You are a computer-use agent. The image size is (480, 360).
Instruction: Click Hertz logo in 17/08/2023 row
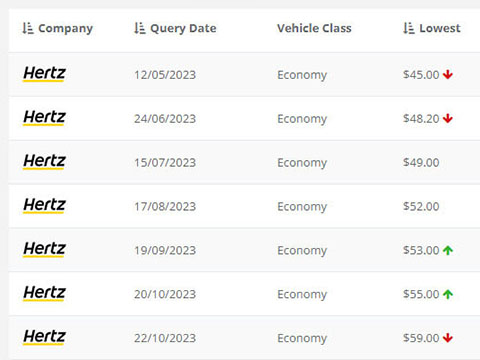(44, 205)
